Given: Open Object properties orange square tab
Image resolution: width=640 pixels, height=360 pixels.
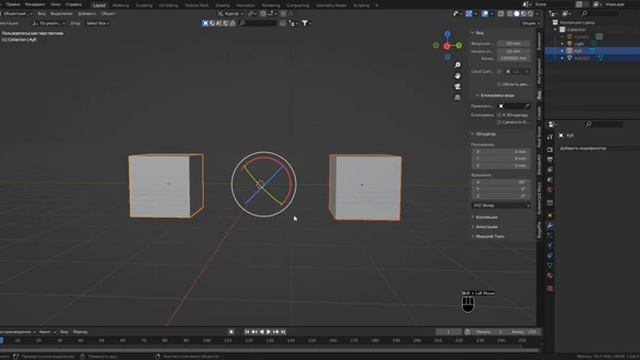Looking at the screenshot, I should [550, 216].
